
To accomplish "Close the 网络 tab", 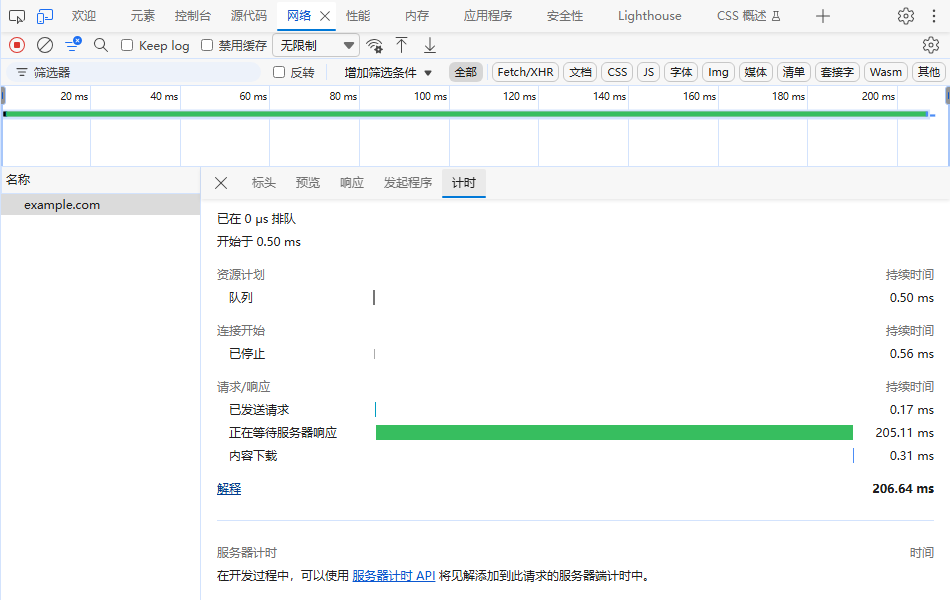I will (x=325, y=16).
